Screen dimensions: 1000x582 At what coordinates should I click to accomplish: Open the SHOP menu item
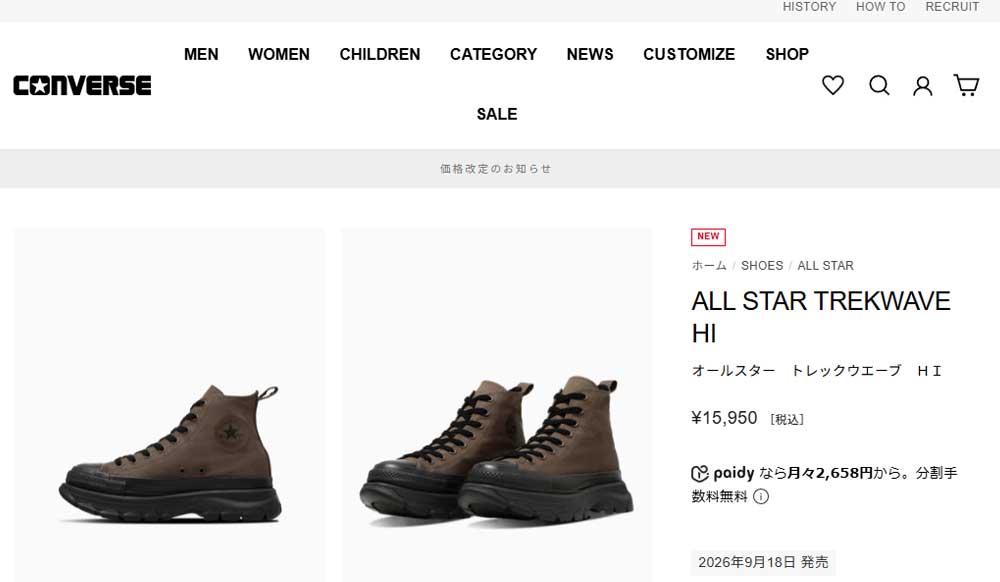pos(787,54)
